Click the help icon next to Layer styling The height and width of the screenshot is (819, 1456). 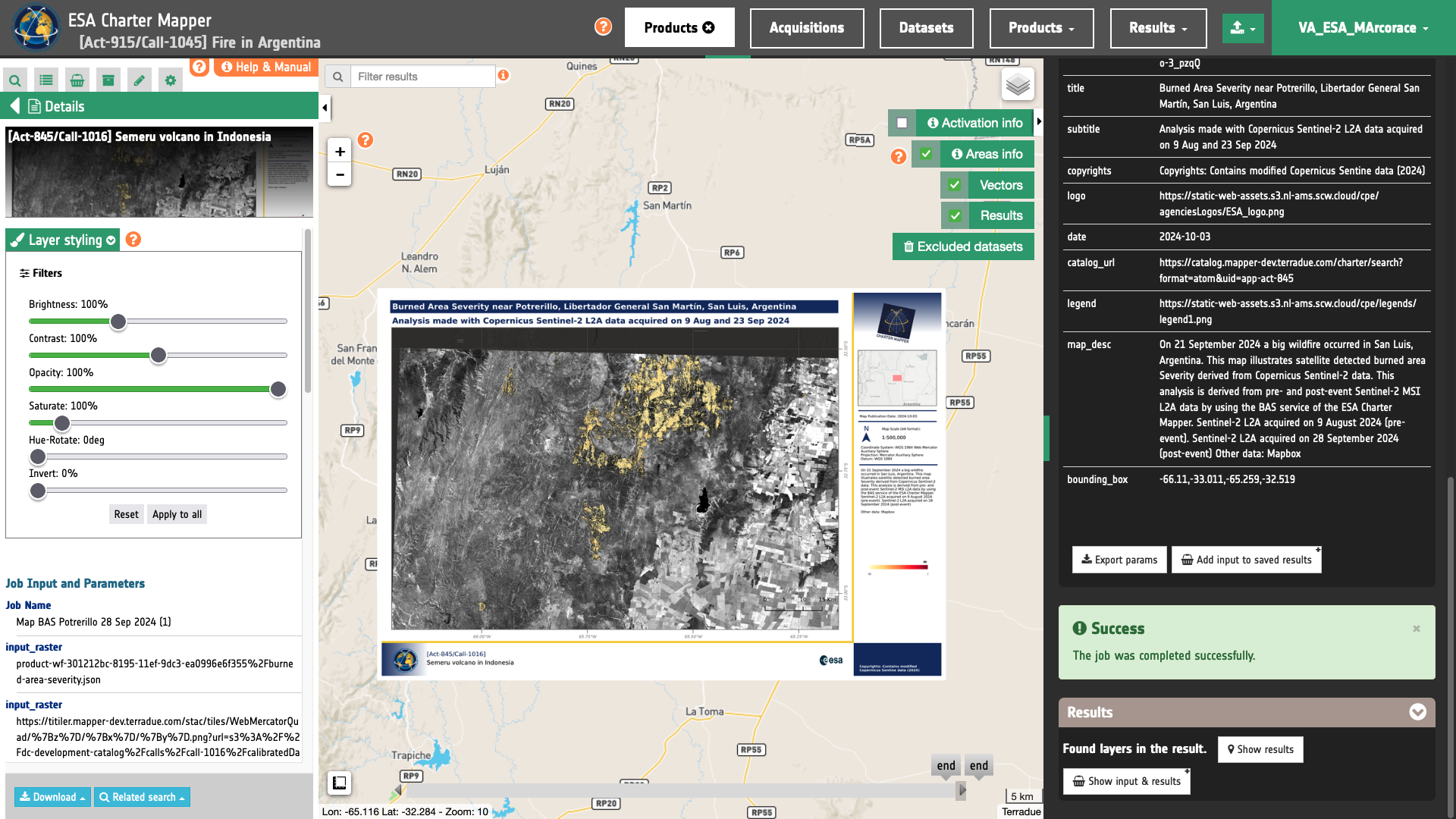(133, 240)
